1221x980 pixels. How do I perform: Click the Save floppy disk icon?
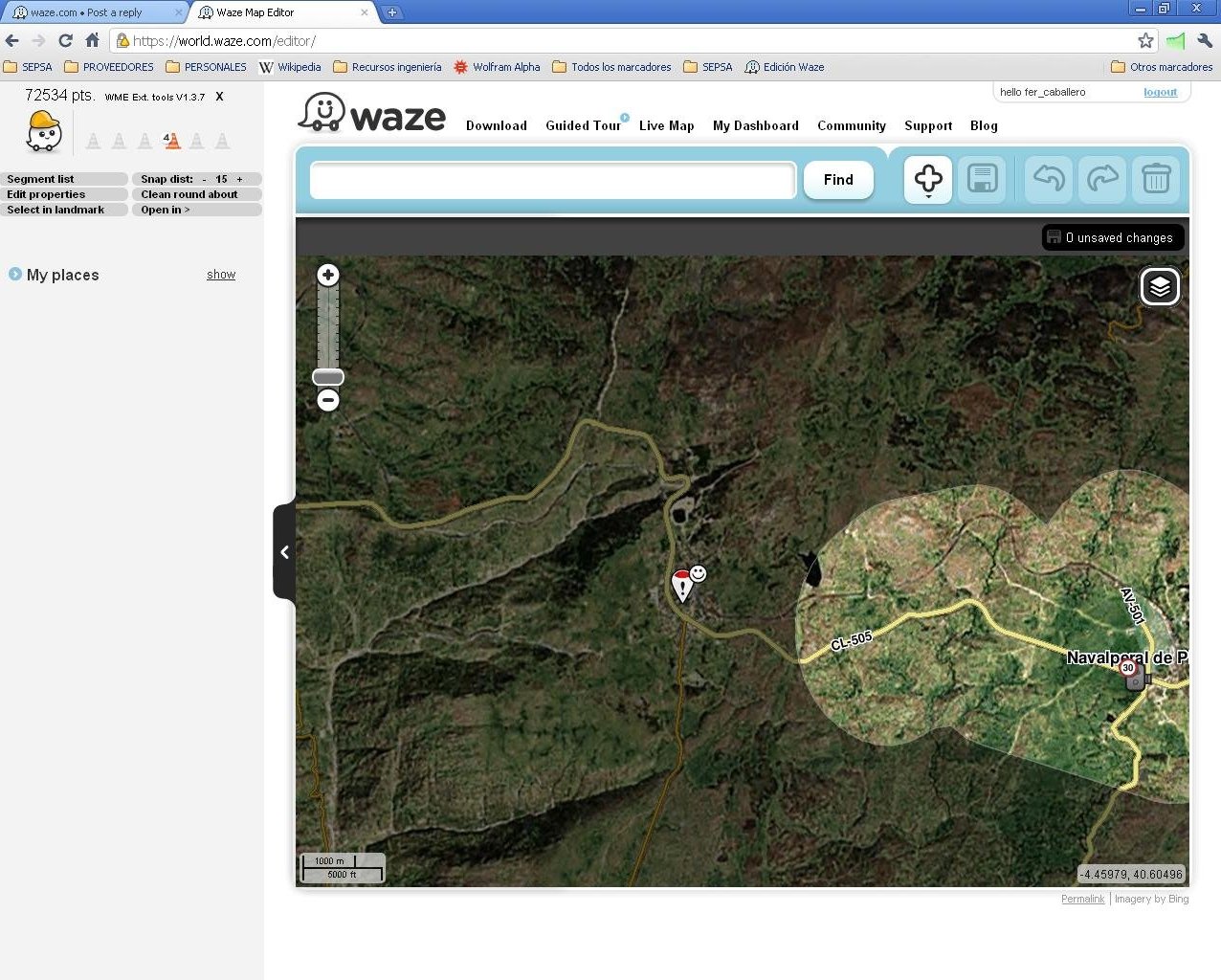[x=982, y=179]
